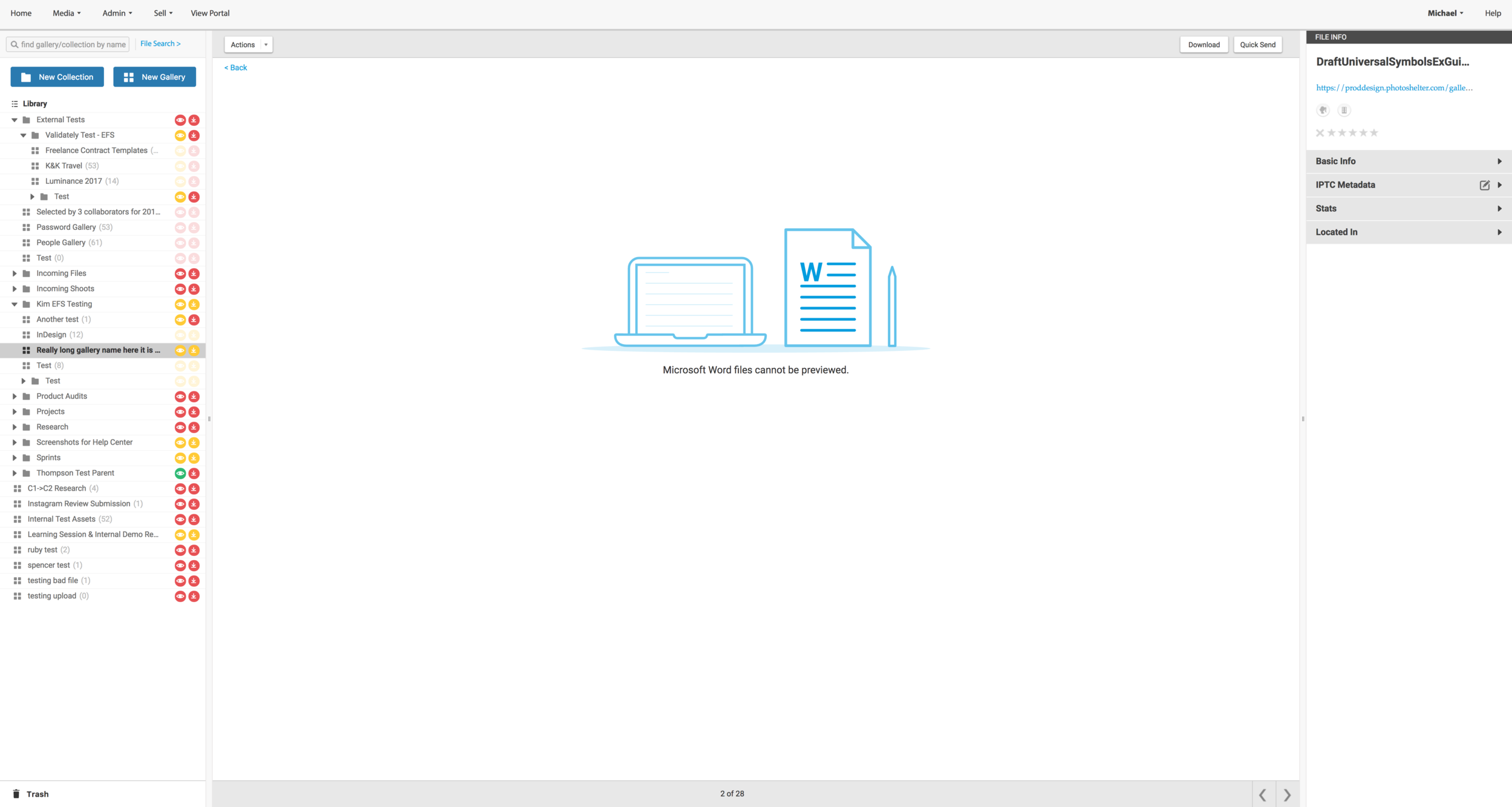Go to the previous file using left arrow
The image size is (1512, 807).
click(1263, 795)
